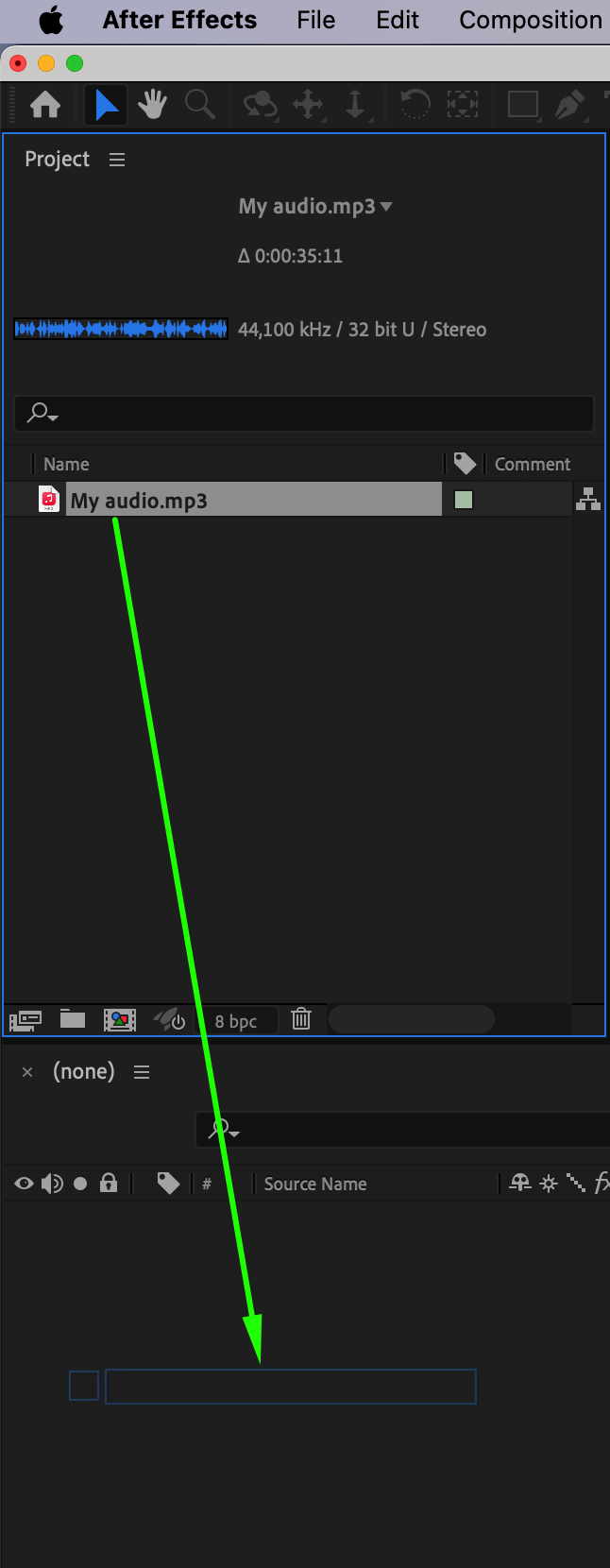Click the Create new composition icon
This screenshot has height=1568, width=610.
(119, 1019)
